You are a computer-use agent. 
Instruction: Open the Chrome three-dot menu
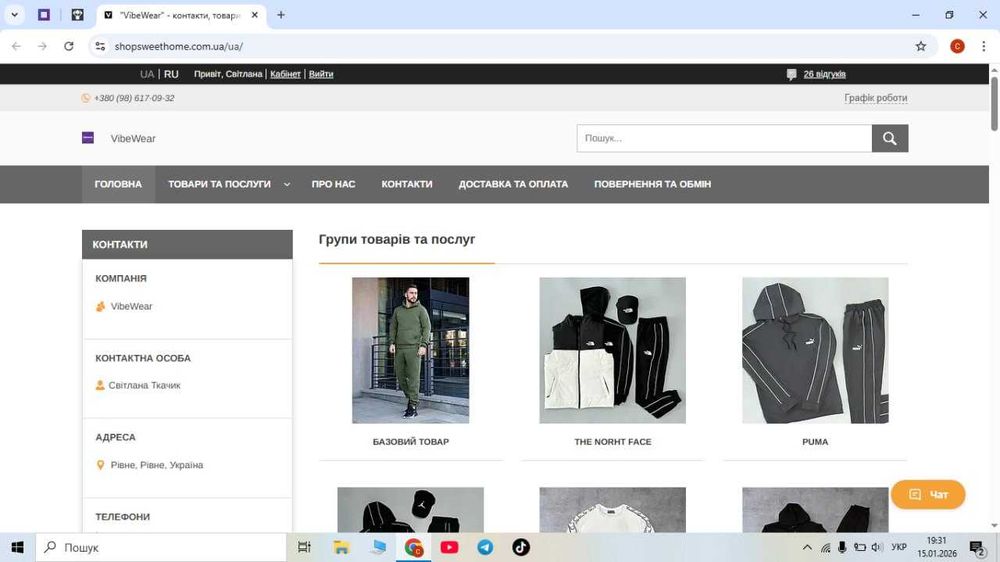(x=983, y=46)
